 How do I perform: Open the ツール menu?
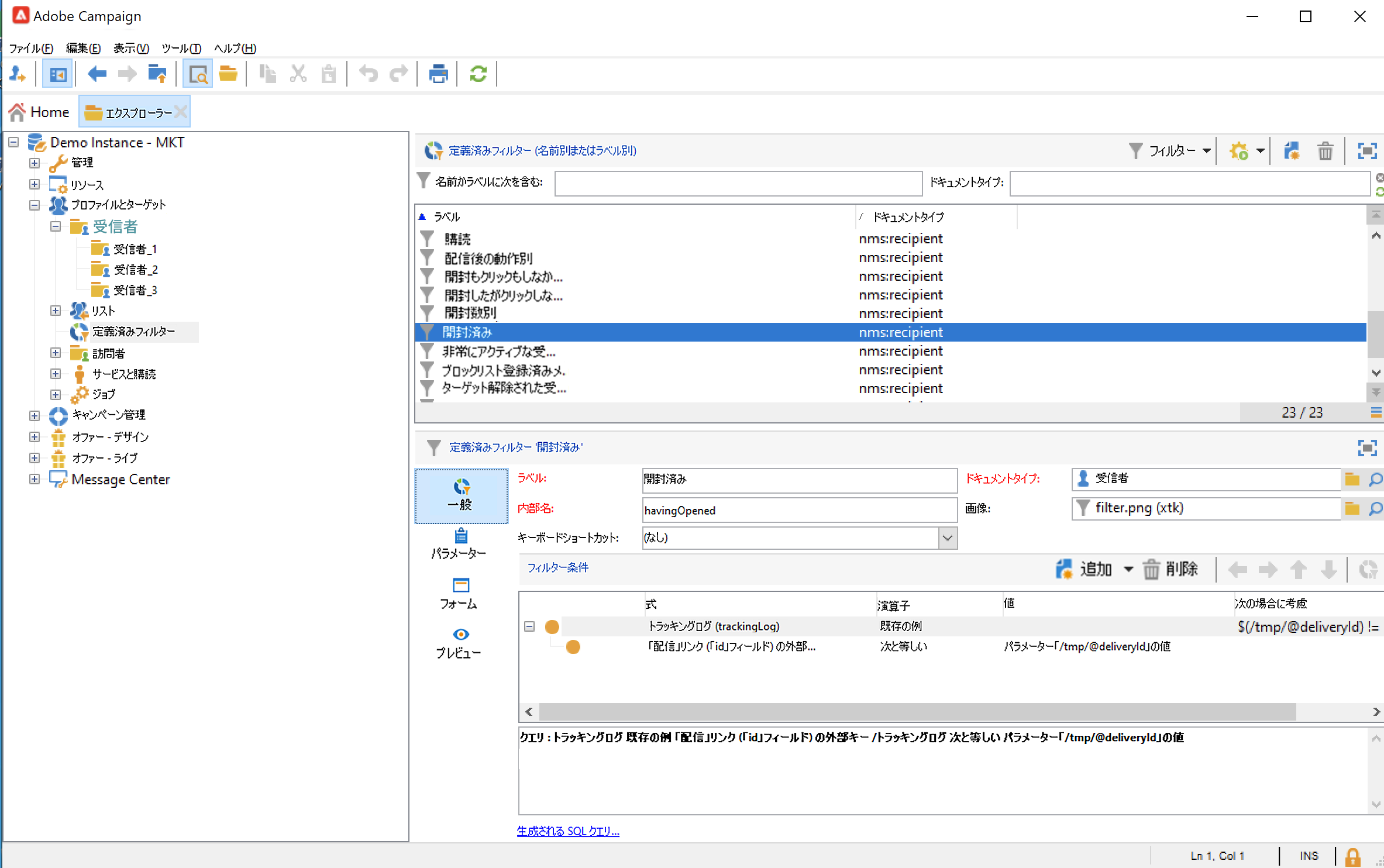click(x=181, y=49)
